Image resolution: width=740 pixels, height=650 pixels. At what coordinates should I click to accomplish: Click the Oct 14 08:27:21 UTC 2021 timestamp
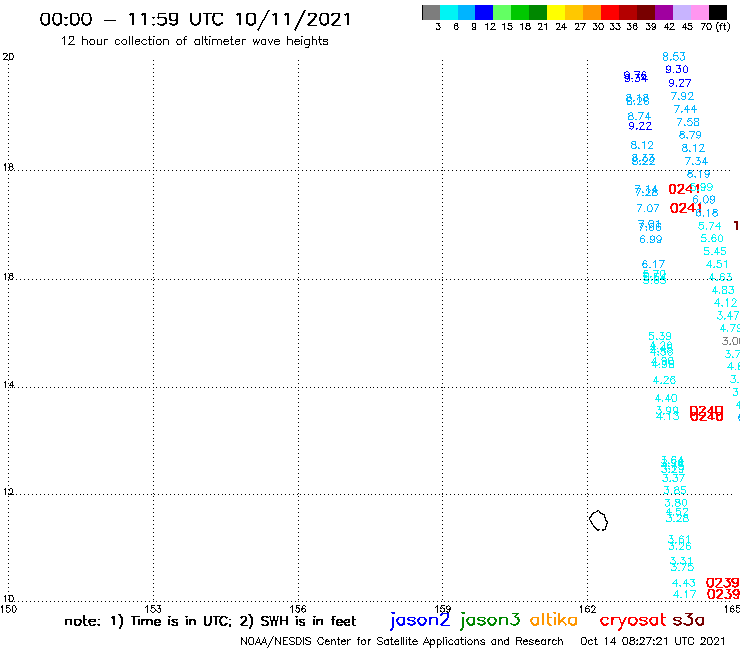(x=653, y=641)
